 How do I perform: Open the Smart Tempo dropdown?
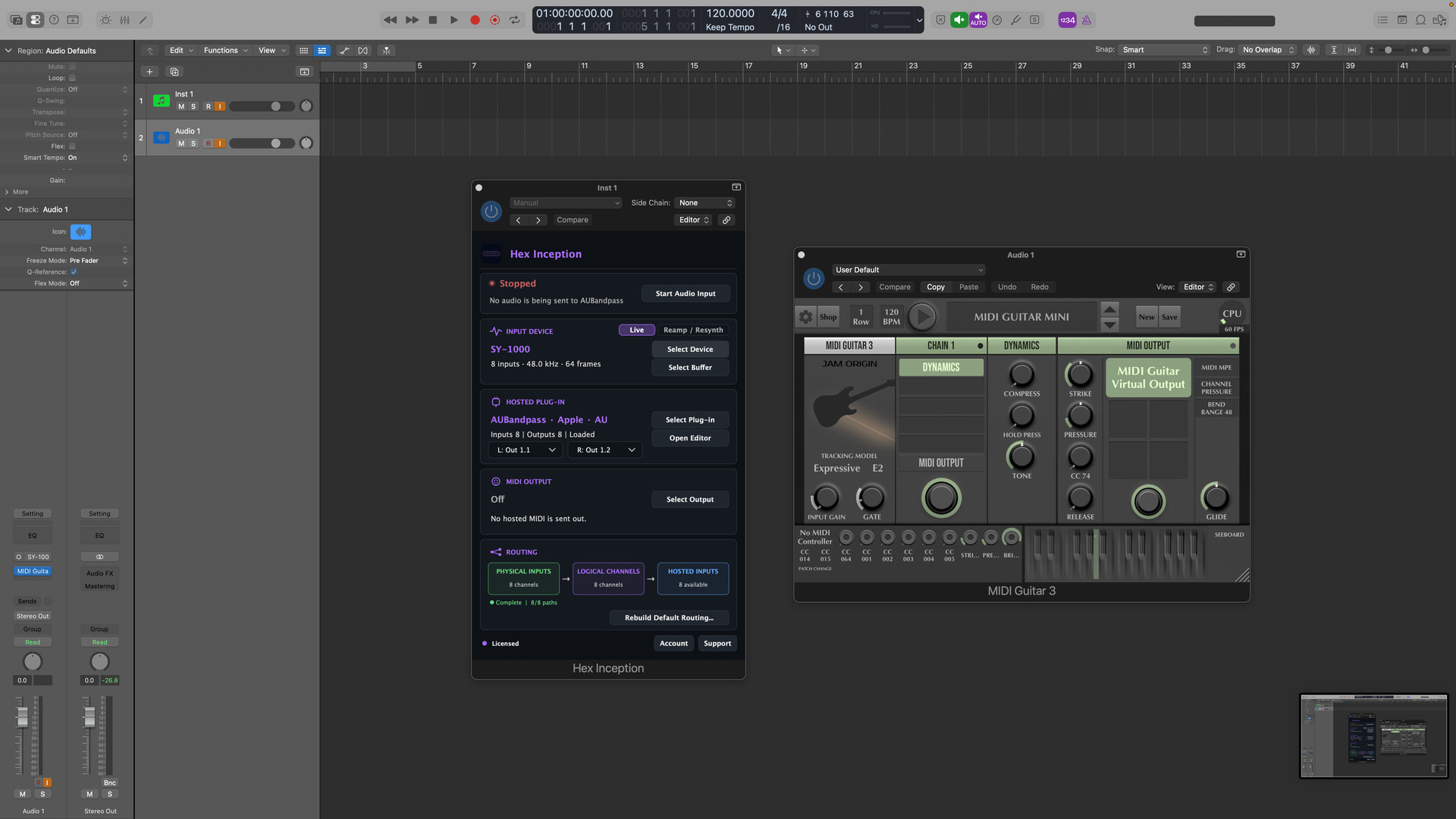tap(99, 158)
